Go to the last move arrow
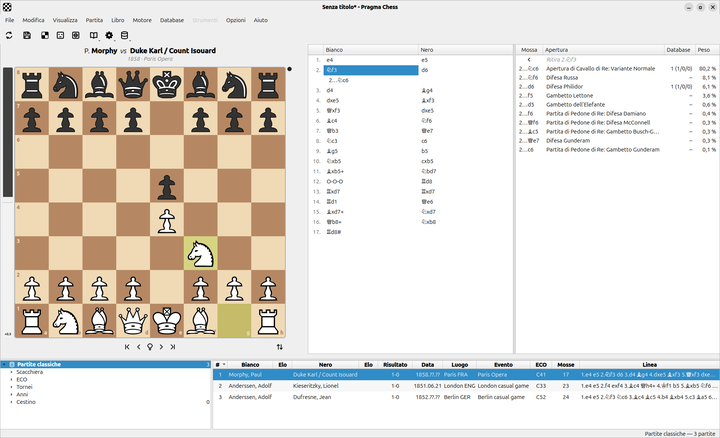Image resolution: width=720 pixels, height=438 pixels. 173,347
